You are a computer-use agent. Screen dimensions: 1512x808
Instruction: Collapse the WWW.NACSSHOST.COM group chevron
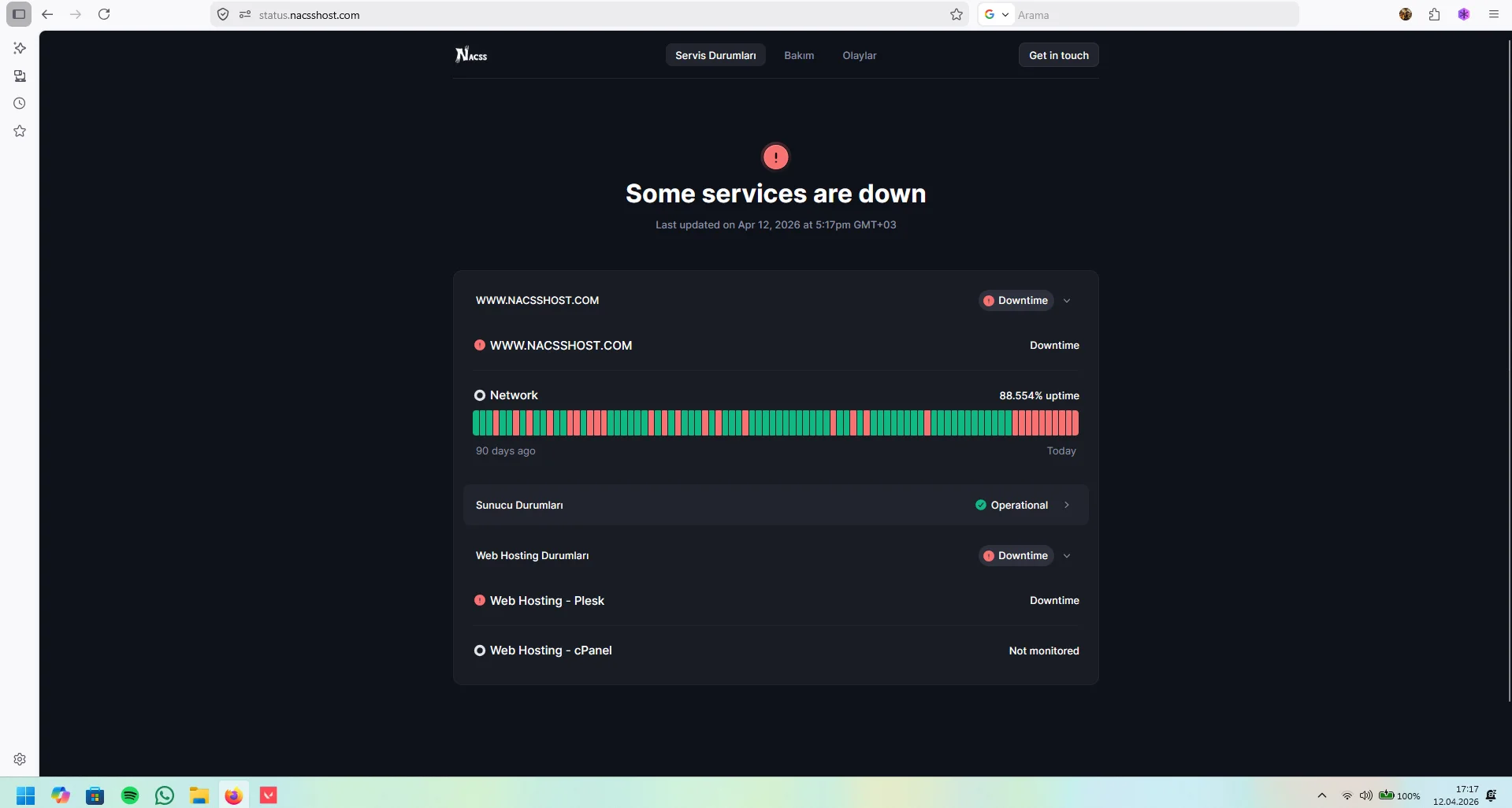(x=1067, y=300)
